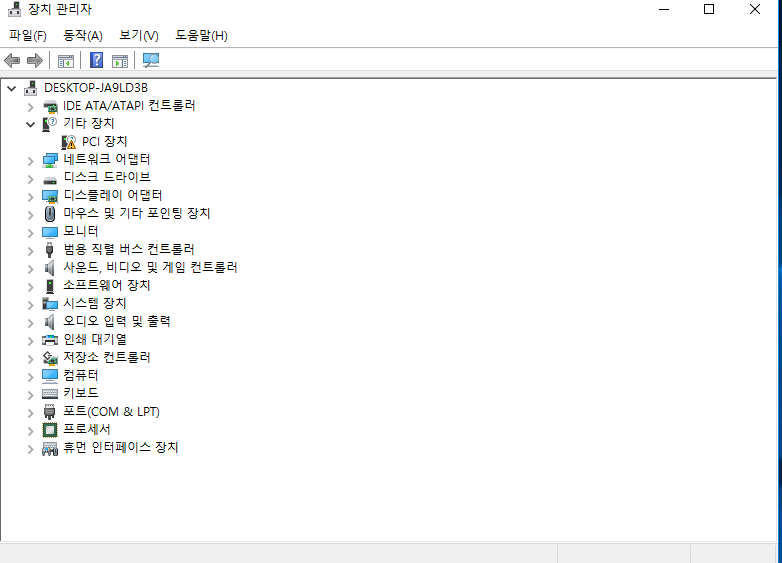Click the Forward arrow toolbar icon
The image size is (782, 563).
click(x=35, y=60)
